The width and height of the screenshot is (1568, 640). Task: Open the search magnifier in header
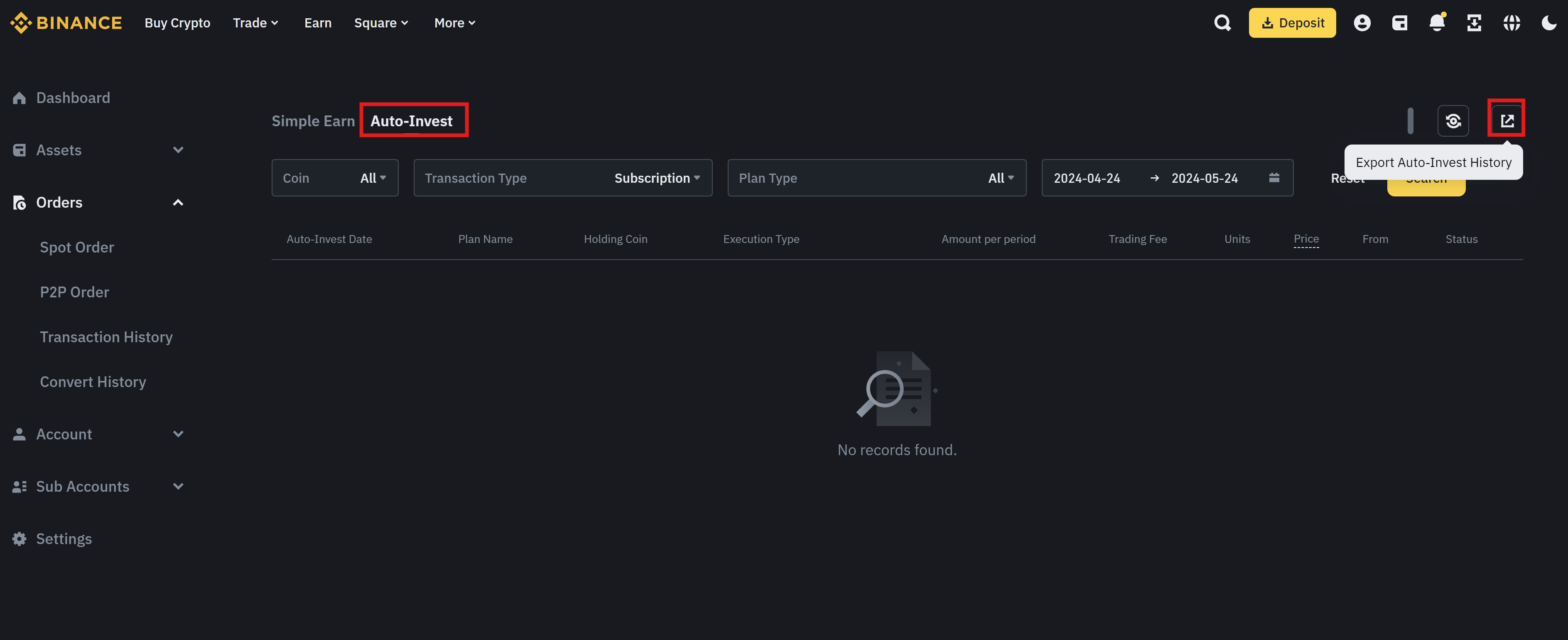(x=1222, y=22)
